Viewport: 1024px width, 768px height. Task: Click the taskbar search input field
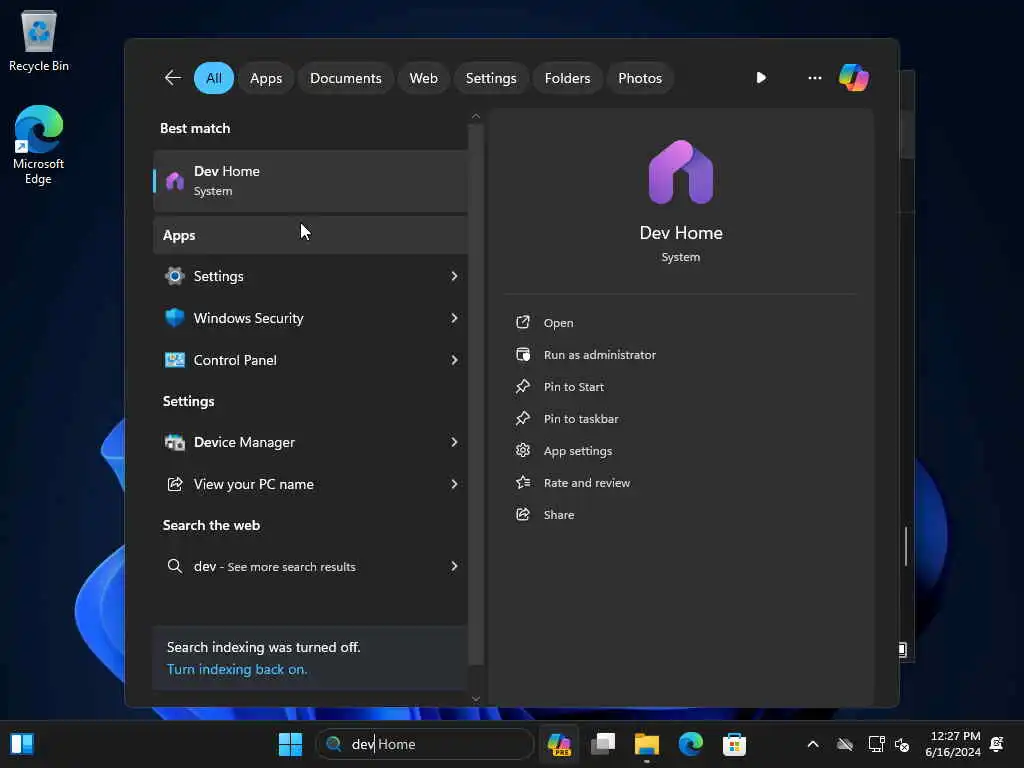click(x=426, y=744)
